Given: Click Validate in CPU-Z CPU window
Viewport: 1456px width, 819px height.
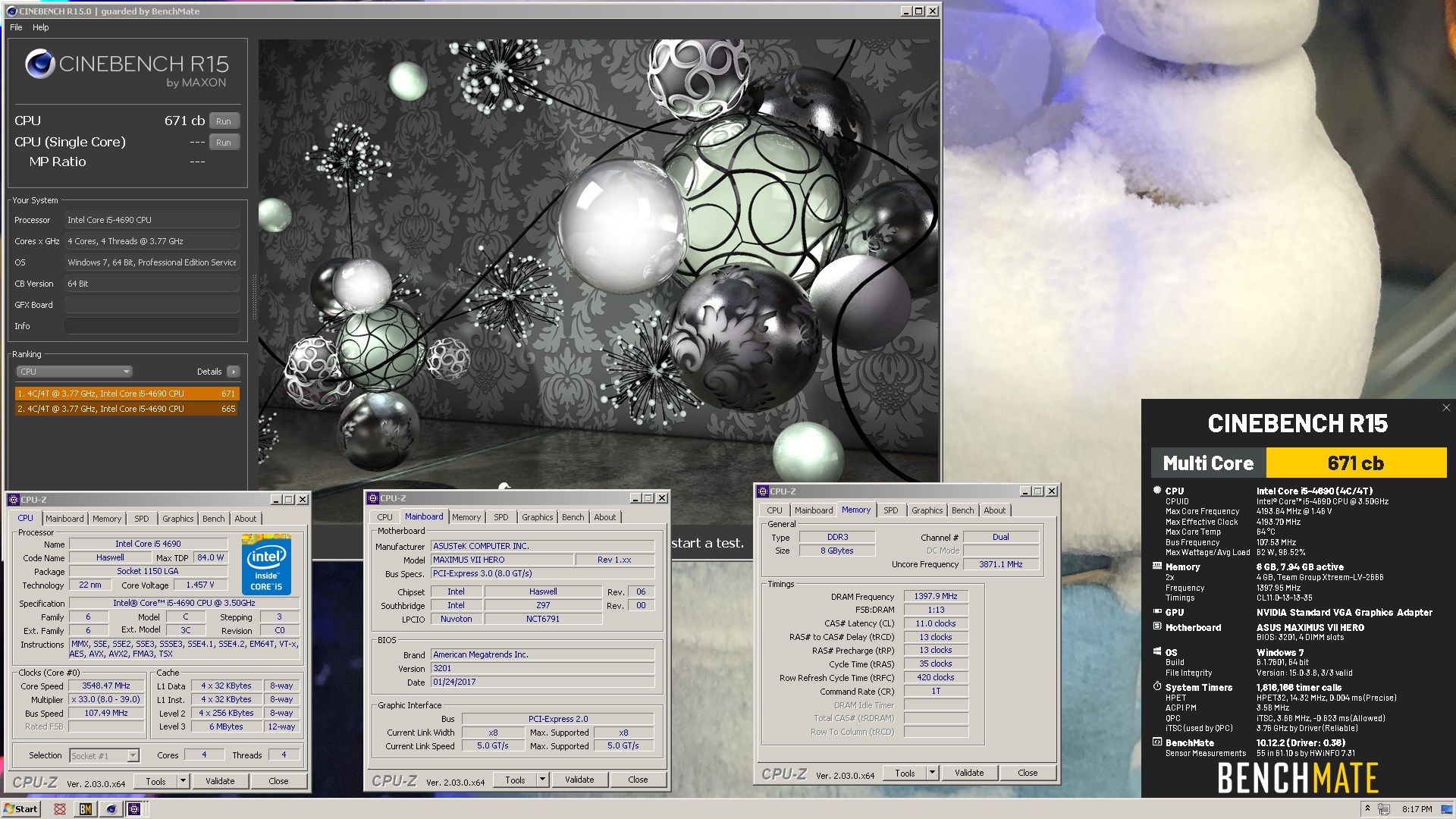Looking at the screenshot, I should pyautogui.click(x=220, y=781).
